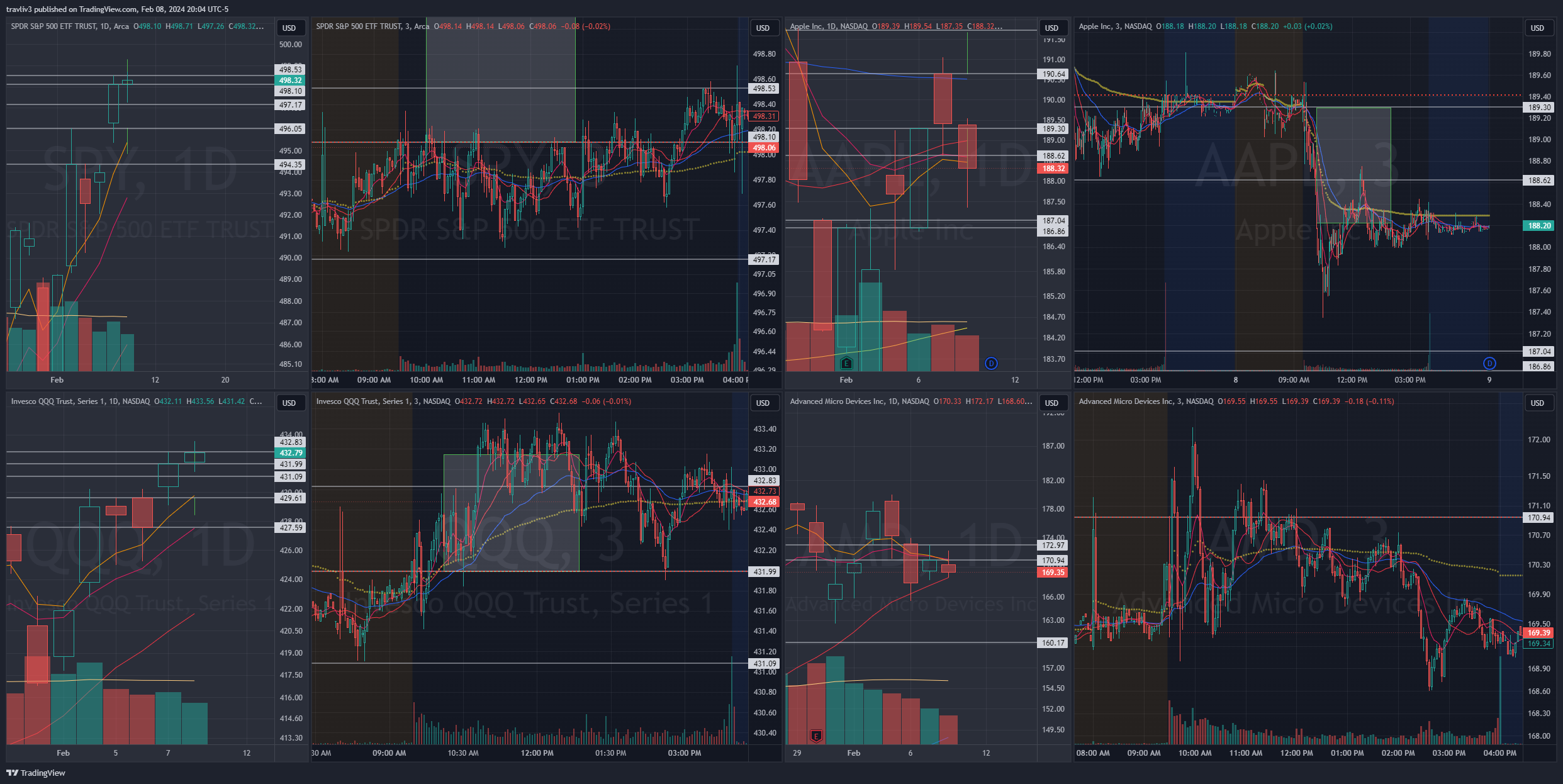Click the red 169.35 price label on AMD daily

tap(1053, 573)
